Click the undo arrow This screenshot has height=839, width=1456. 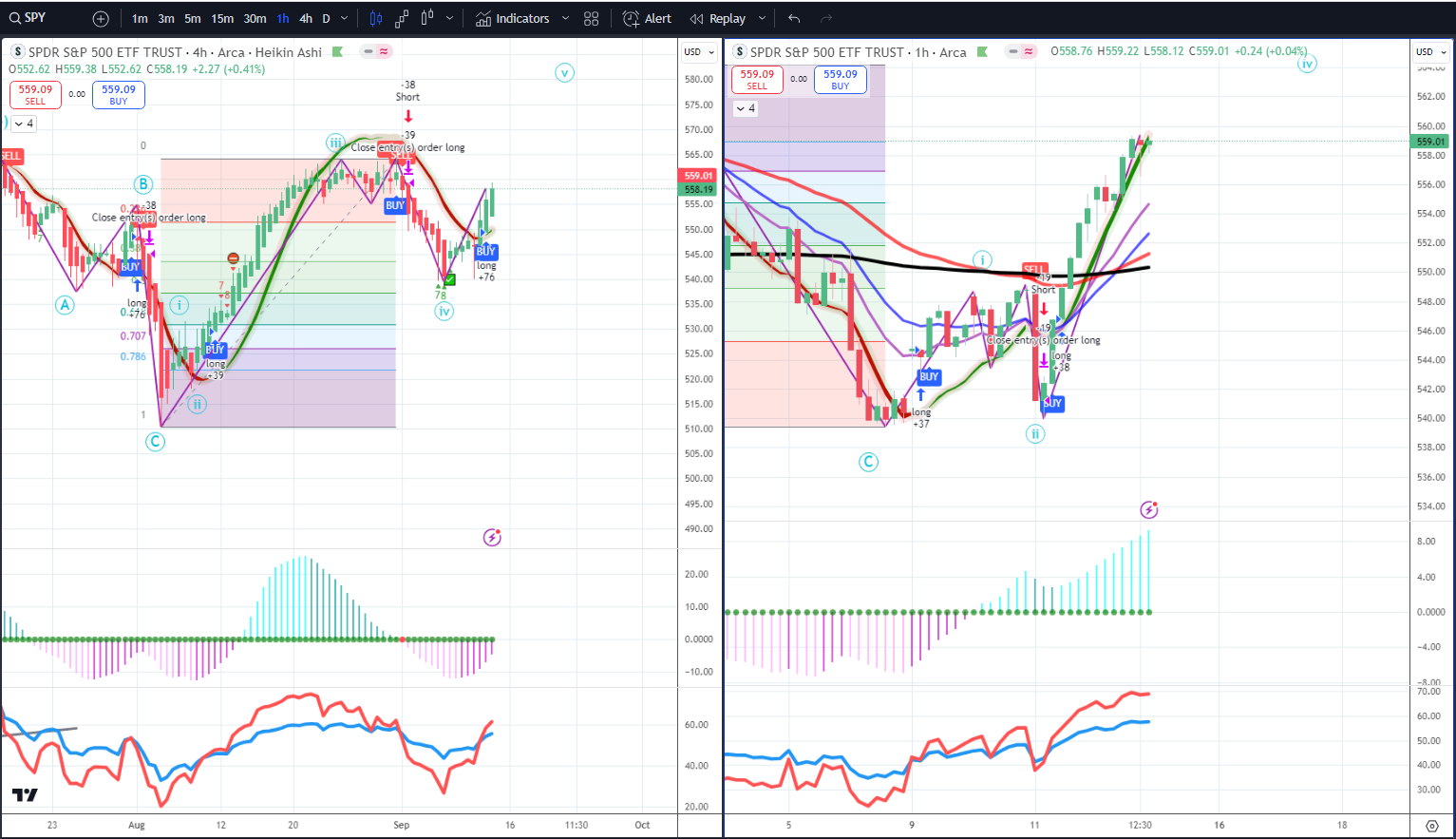coord(794,18)
